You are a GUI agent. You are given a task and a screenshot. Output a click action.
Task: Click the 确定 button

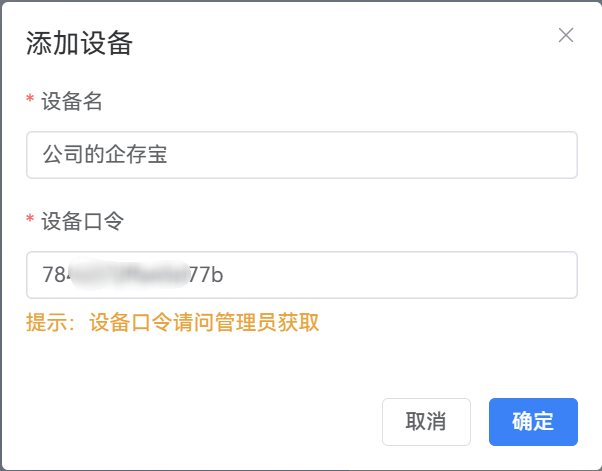pyautogui.click(x=533, y=421)
